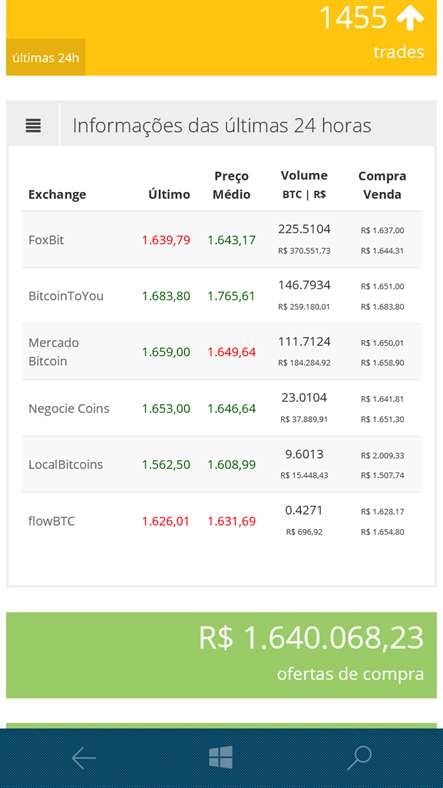Open the LocalBitcoins exchange row
Screen dimensions: 443x788
pos(222,464)
